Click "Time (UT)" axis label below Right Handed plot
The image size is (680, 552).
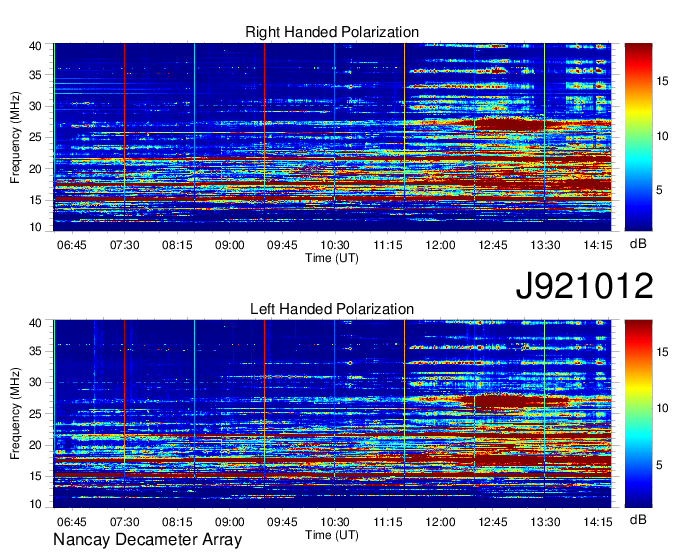(332, 258)
